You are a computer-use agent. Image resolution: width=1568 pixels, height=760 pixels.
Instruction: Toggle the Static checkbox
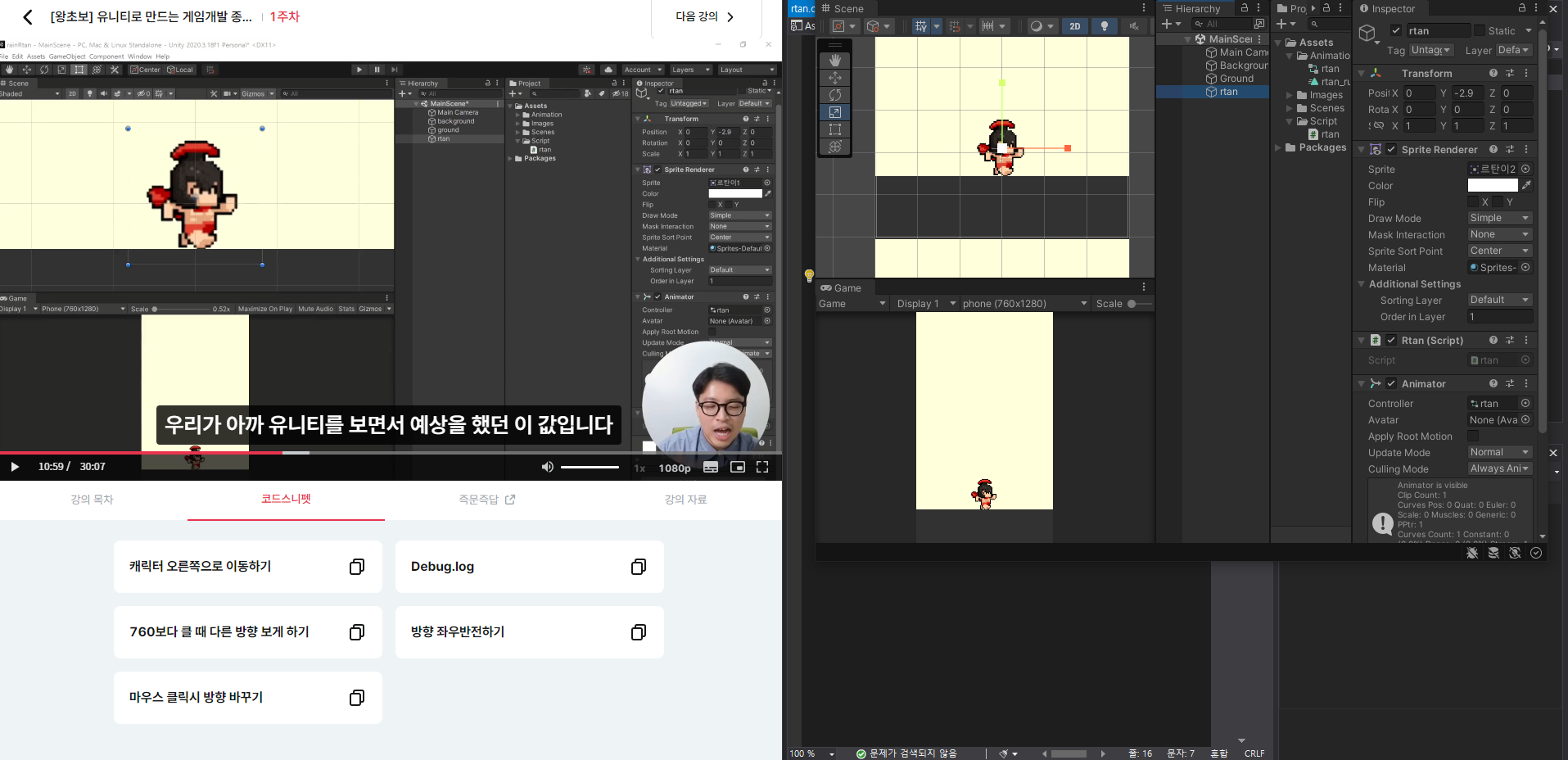(x=1479, y=30)
